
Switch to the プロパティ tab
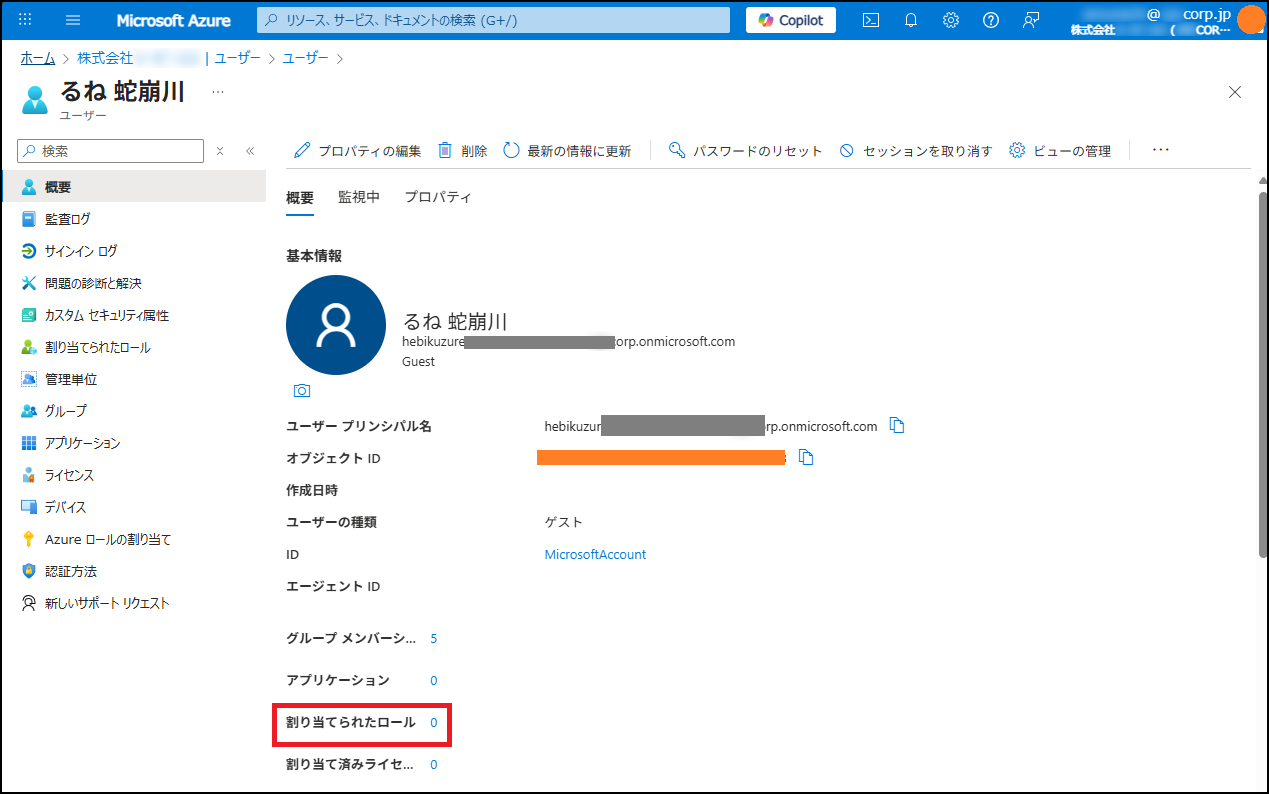coord(438,197)
